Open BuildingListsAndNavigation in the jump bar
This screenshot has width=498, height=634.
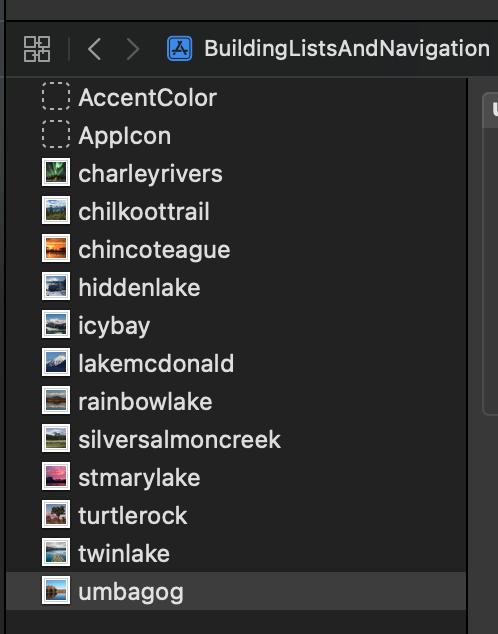tap(347, 49)
